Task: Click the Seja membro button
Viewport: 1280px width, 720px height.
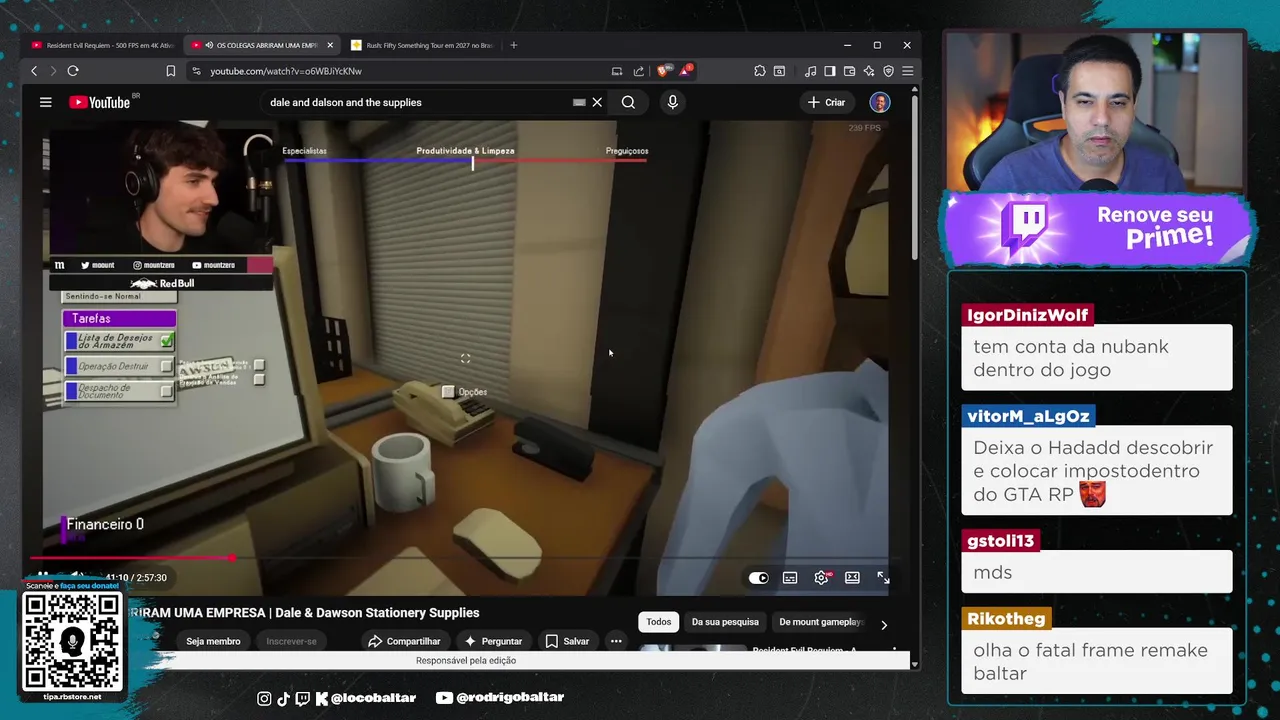Action: [x=213, y=641]
